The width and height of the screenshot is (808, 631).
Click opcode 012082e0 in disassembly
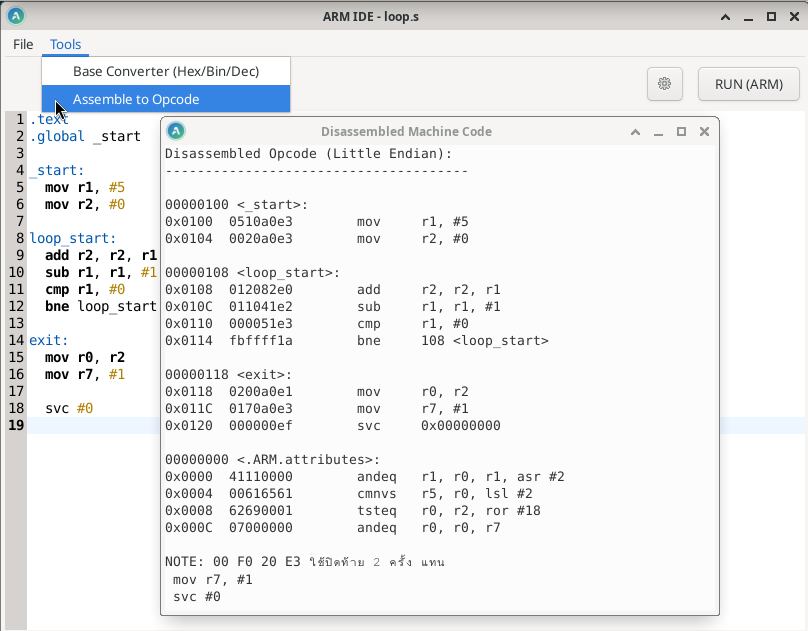coord(261,289)
